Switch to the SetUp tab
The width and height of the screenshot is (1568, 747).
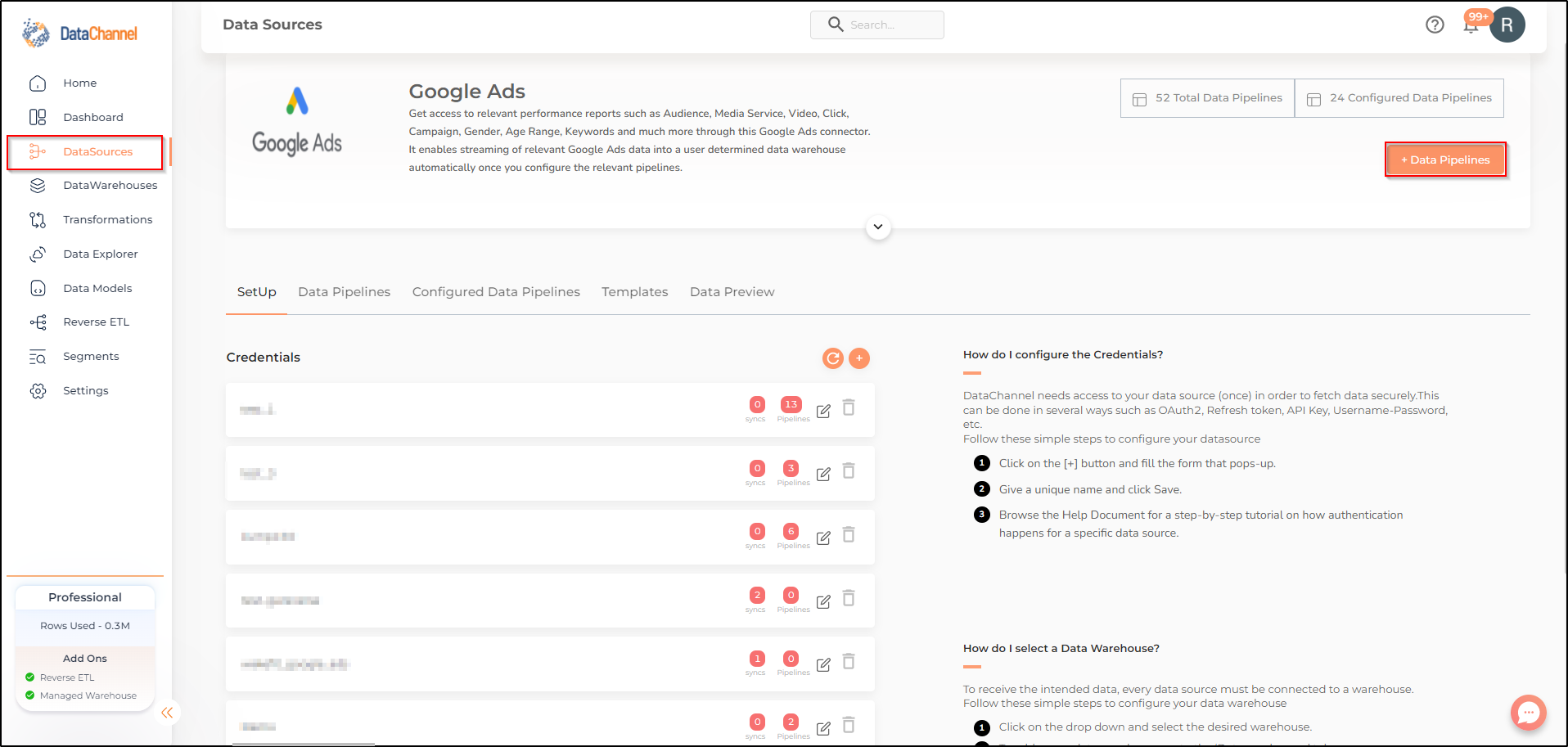(256, 292)
